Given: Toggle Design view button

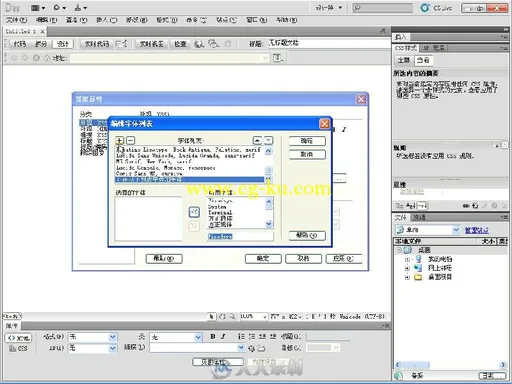Looking at the screenshot, I should 63,44.
